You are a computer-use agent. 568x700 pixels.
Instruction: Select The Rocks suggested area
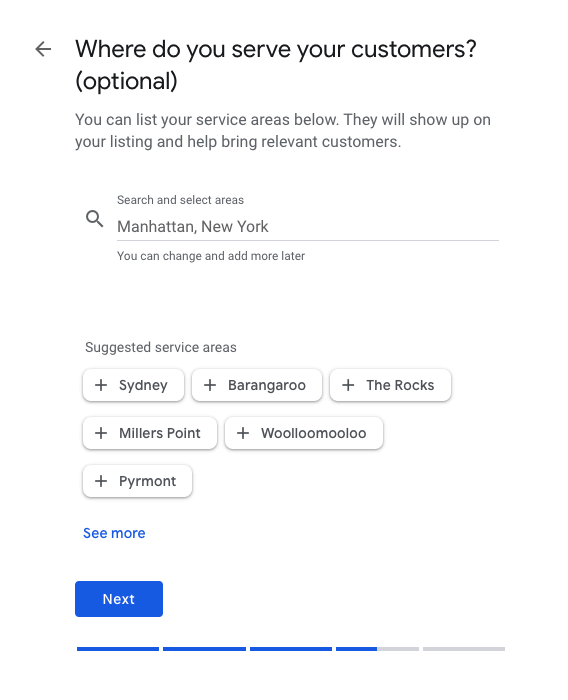(390, 385)
